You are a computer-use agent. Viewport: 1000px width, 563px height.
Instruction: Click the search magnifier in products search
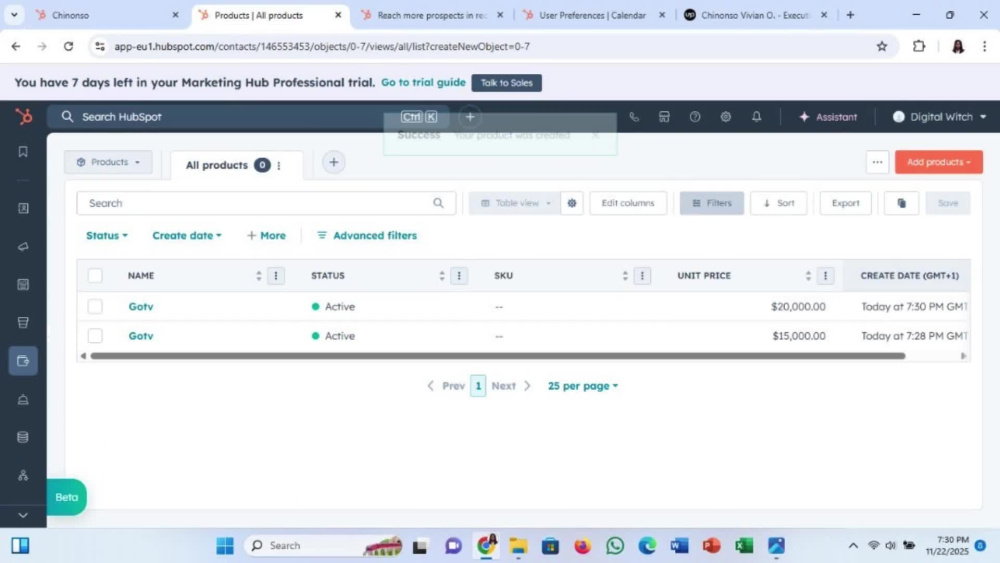pos(438,203)
